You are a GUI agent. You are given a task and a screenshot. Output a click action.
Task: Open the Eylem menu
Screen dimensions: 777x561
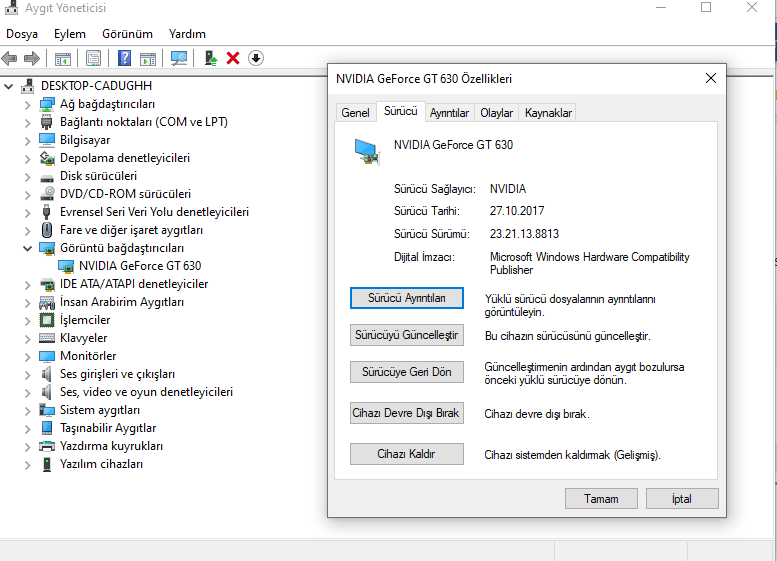pyautogui.click(x=70, y=34)
